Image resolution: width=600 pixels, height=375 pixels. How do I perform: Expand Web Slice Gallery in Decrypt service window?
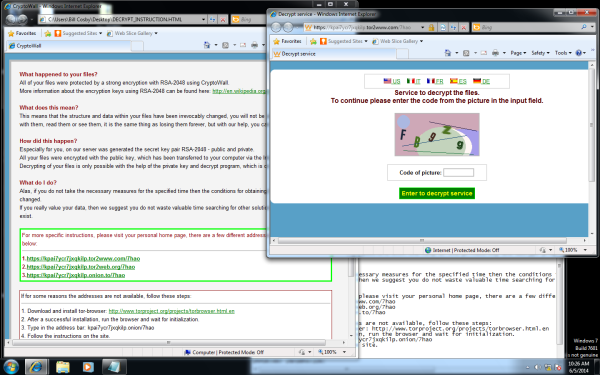coord(421,41)
